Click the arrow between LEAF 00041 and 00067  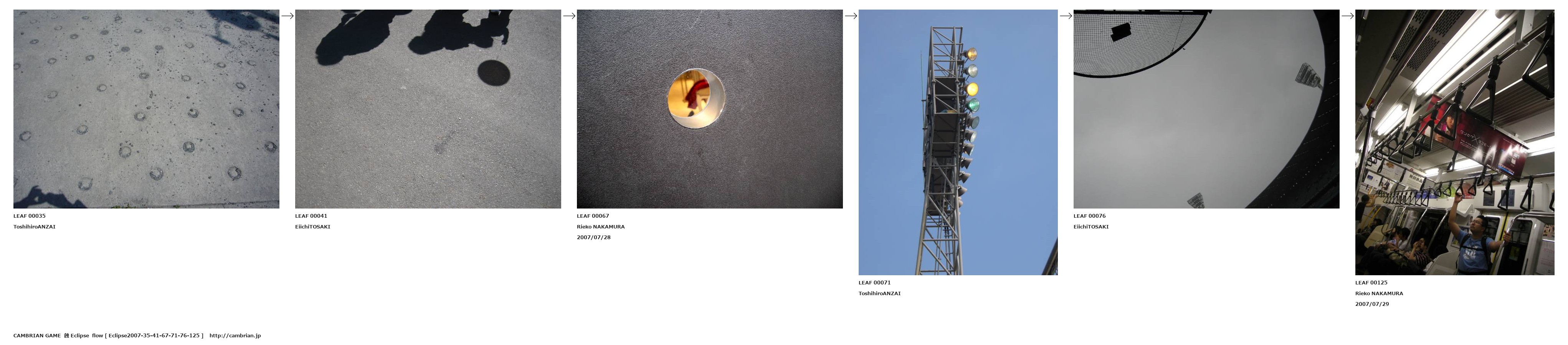pos(569,16)
